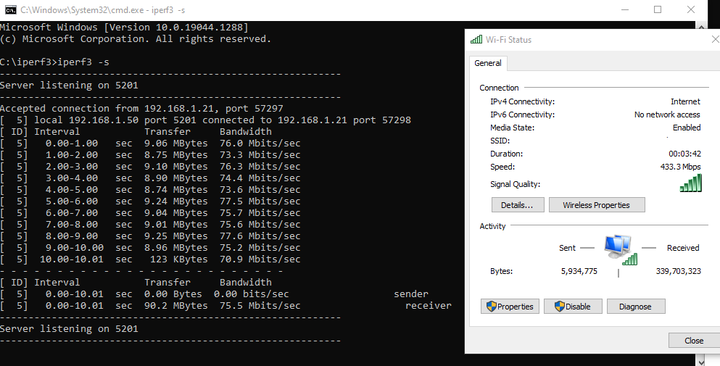720x366 pixels.
Task: Click the Speed value 433.3 Mbps
Action: pyautogui.click(x=681, y=167)
